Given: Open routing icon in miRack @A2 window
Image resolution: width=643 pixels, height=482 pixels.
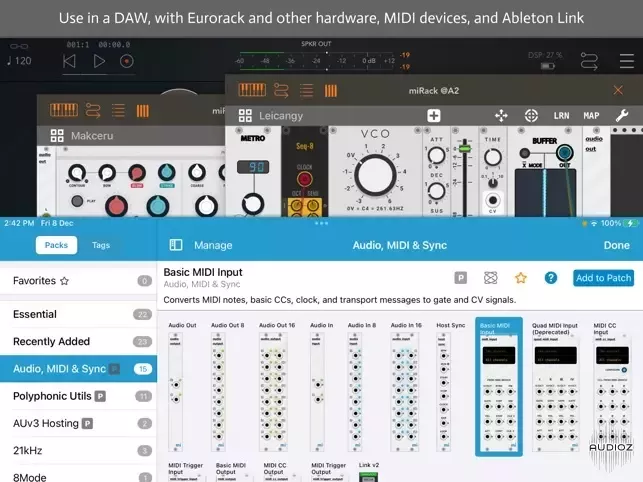Looking at the screenshot, I should pyautogui.click(x=281, y=90).
